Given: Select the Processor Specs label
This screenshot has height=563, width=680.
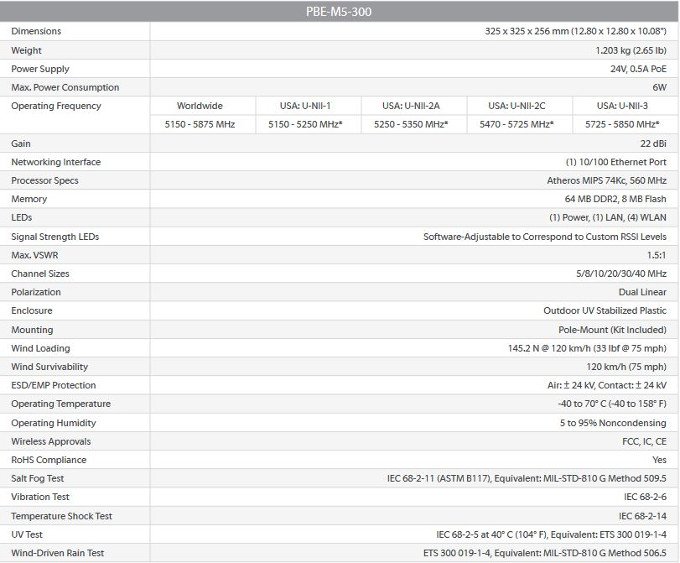Looking at the screenshot, I should coord(45,181).
